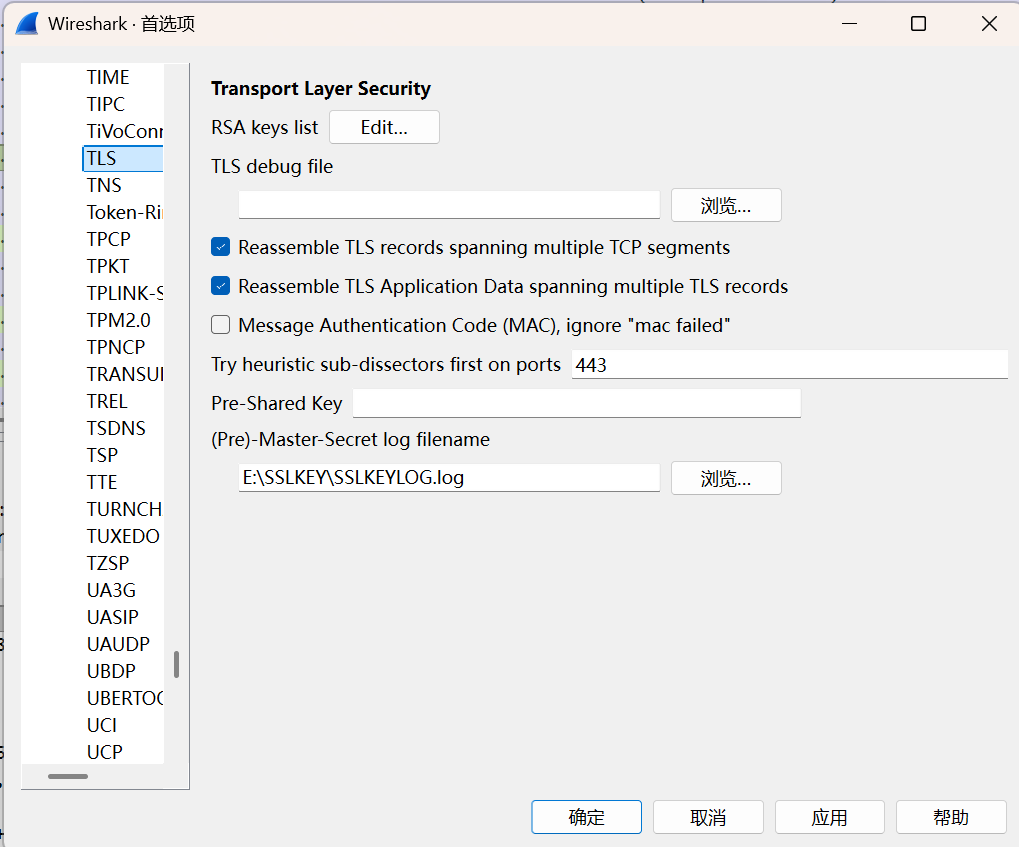Browse for the TLS debug file
1019x847 pixels.
pos(726,205)
